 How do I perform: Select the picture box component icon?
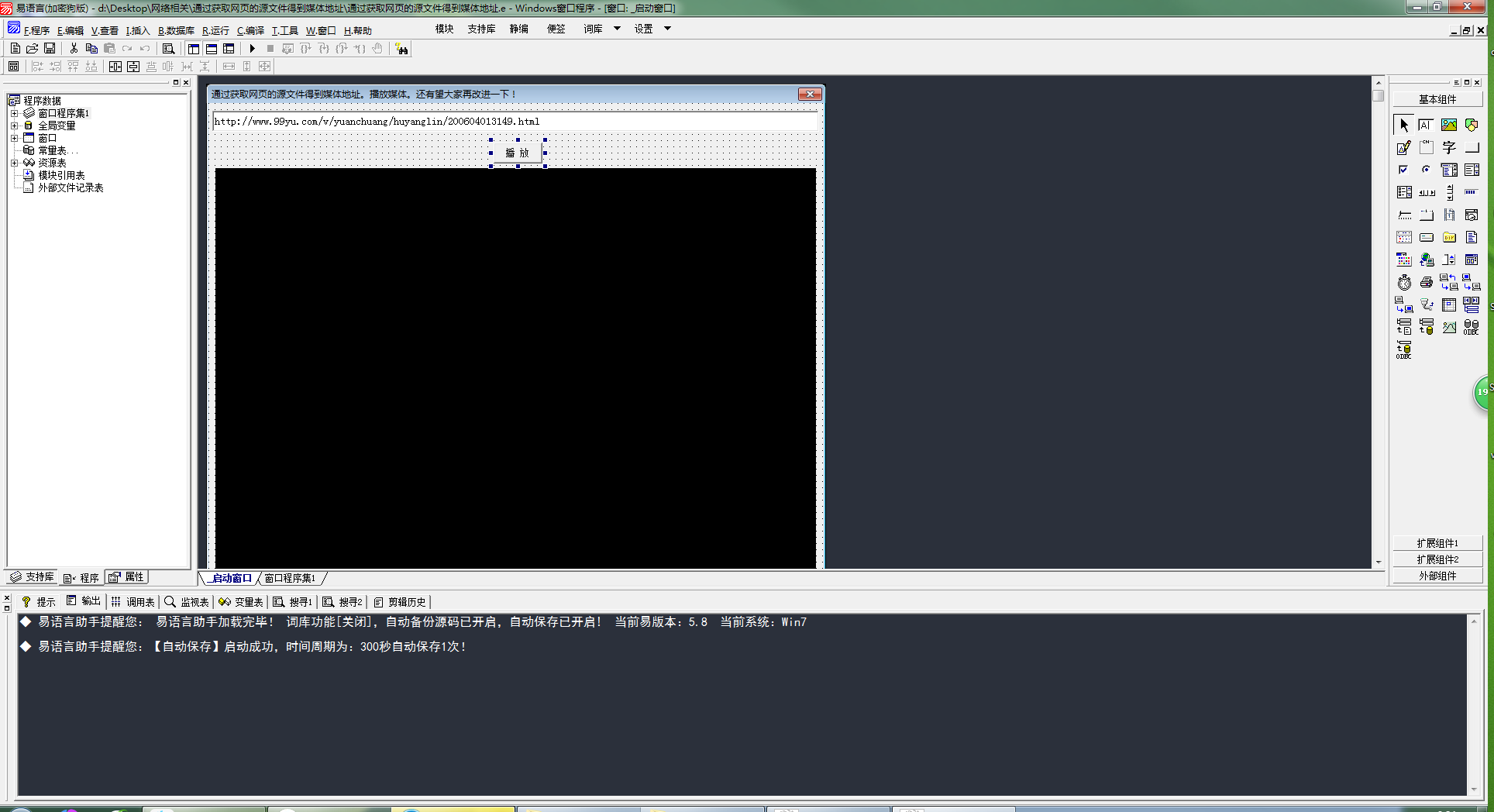pos(1448,125)
